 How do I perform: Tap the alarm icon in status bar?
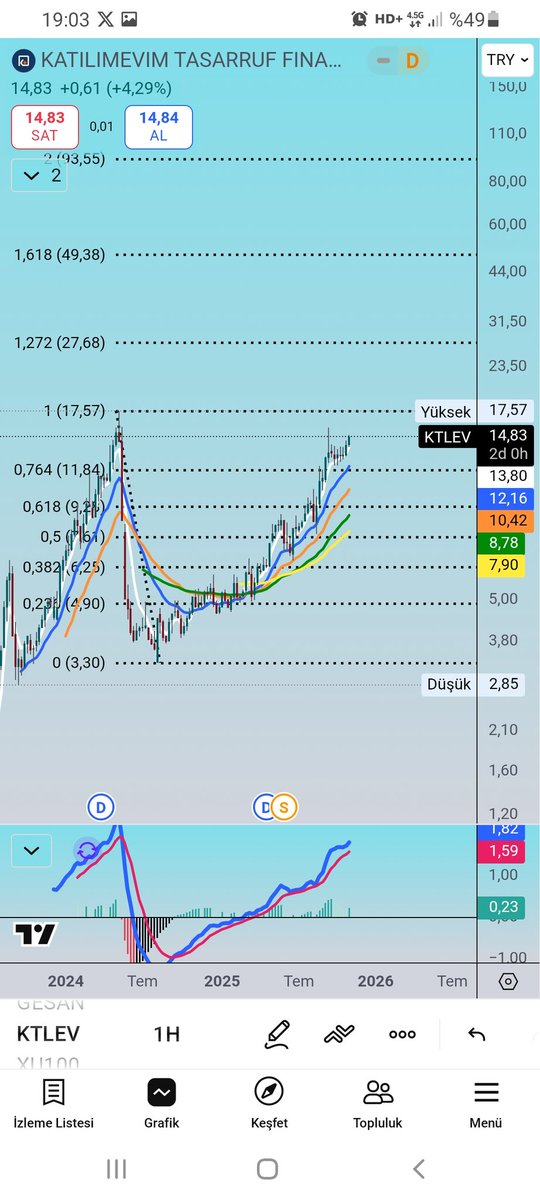[x=360, y=19]
